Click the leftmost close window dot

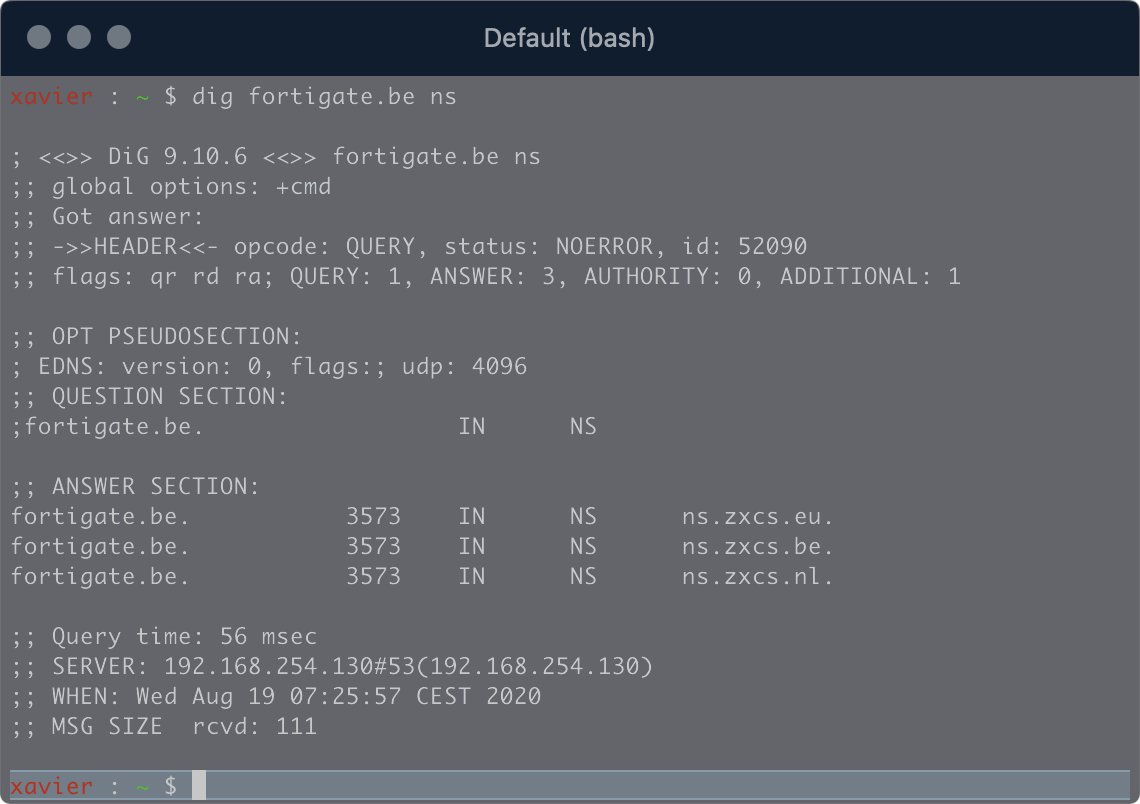click(39, 37)
